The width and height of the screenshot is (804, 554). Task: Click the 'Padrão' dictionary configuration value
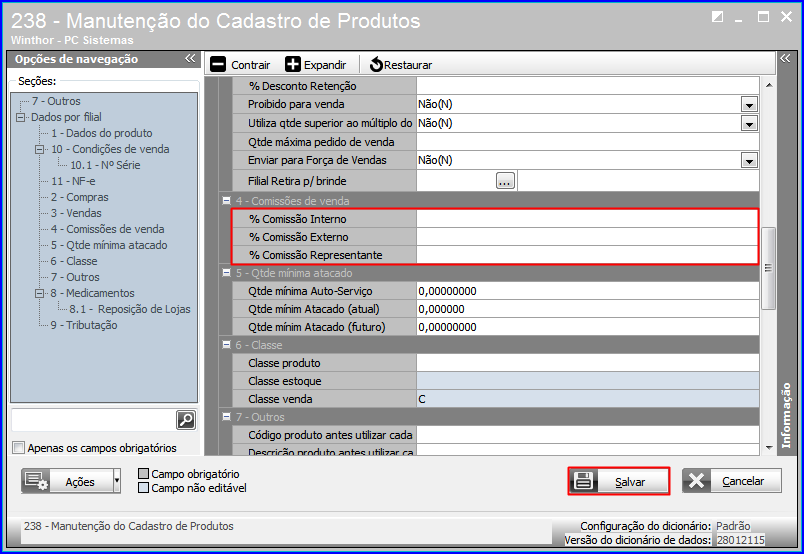pos(733,526)
